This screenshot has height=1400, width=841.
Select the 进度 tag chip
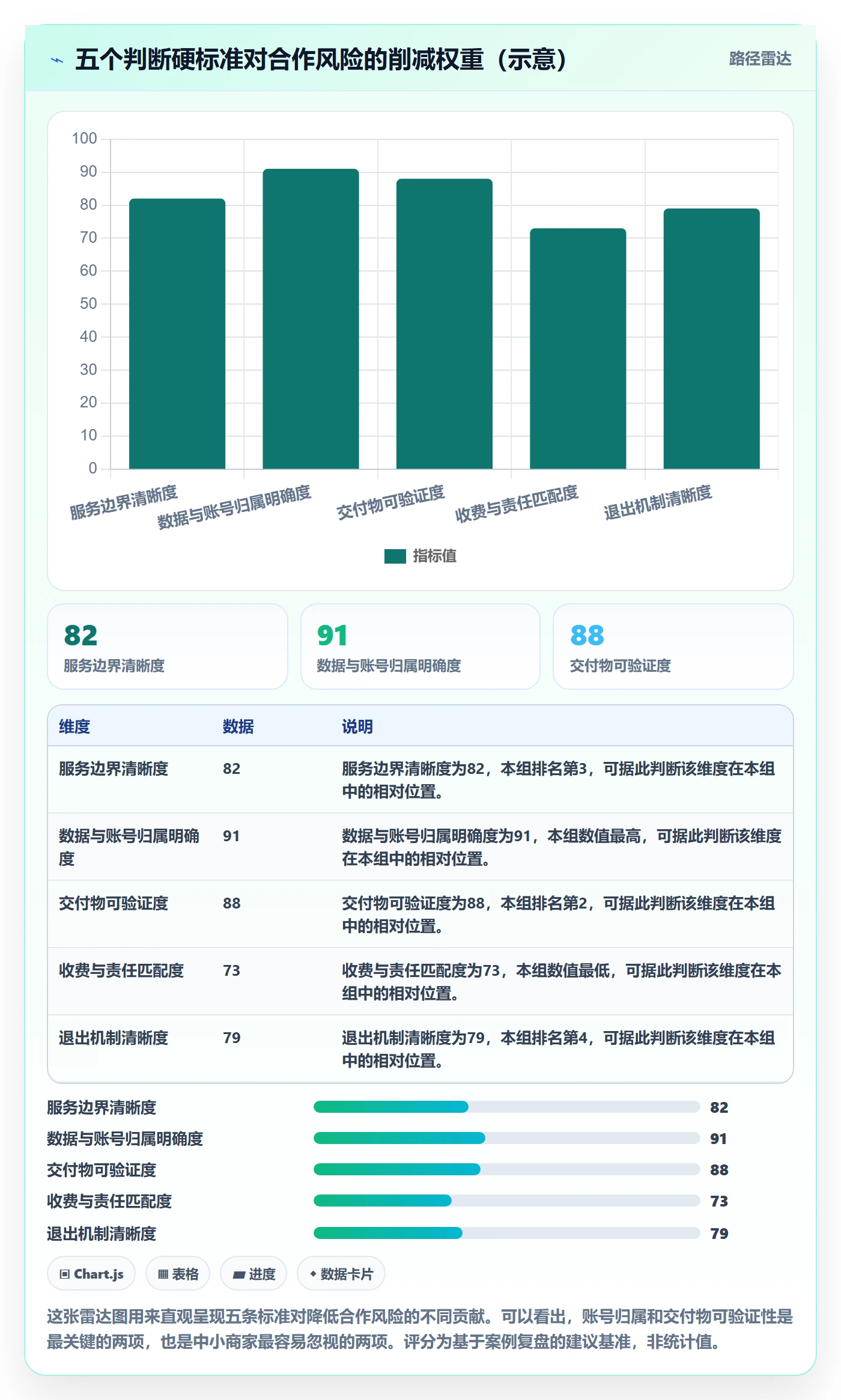click(x=254, y=1274)
